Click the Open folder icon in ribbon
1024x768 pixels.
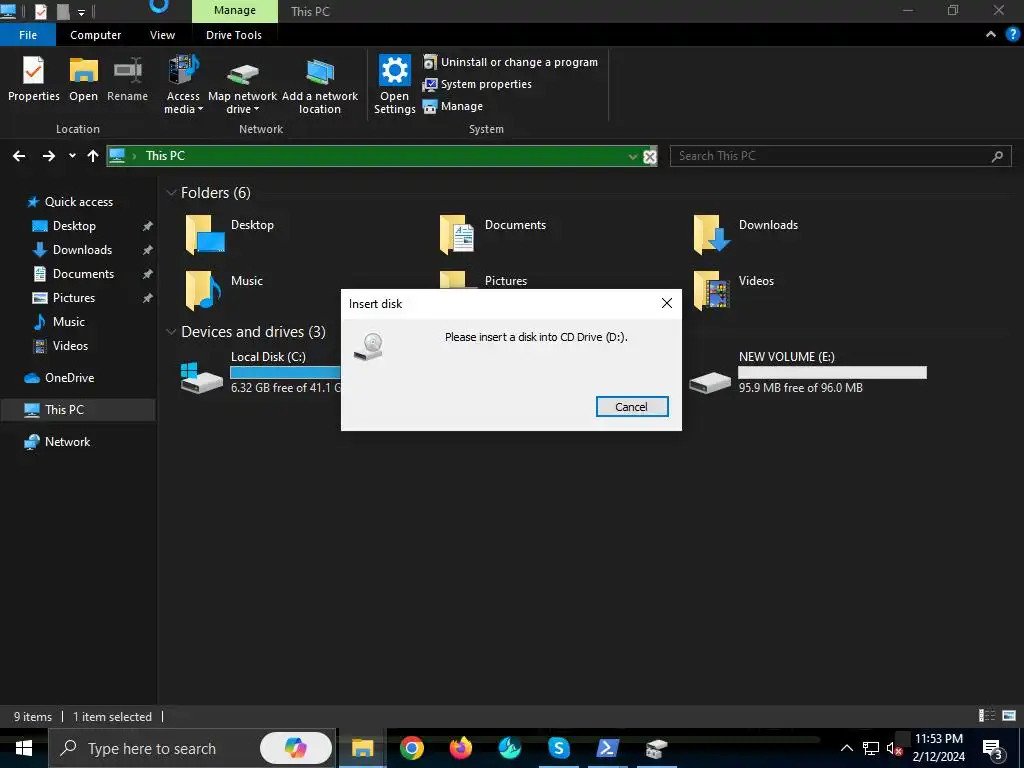(x=84, y=78)
